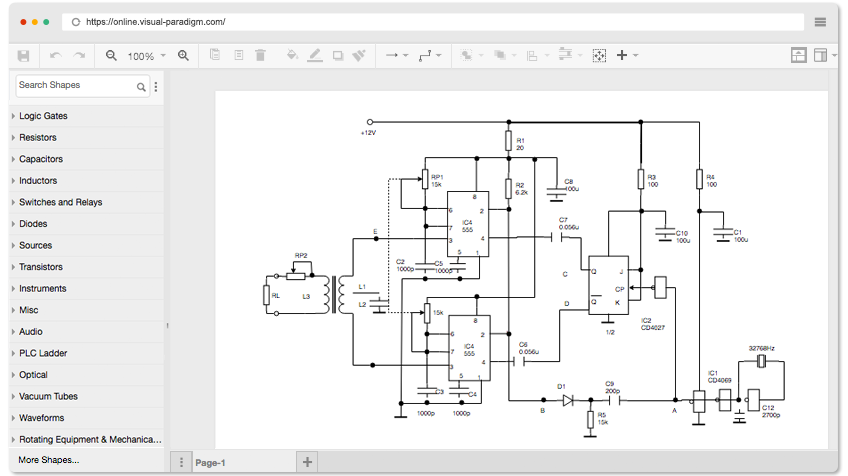Image resolution: width=848 pixels, height=476 pixels.
Task: Zoom out the canvas
Action: click(111, 56)
